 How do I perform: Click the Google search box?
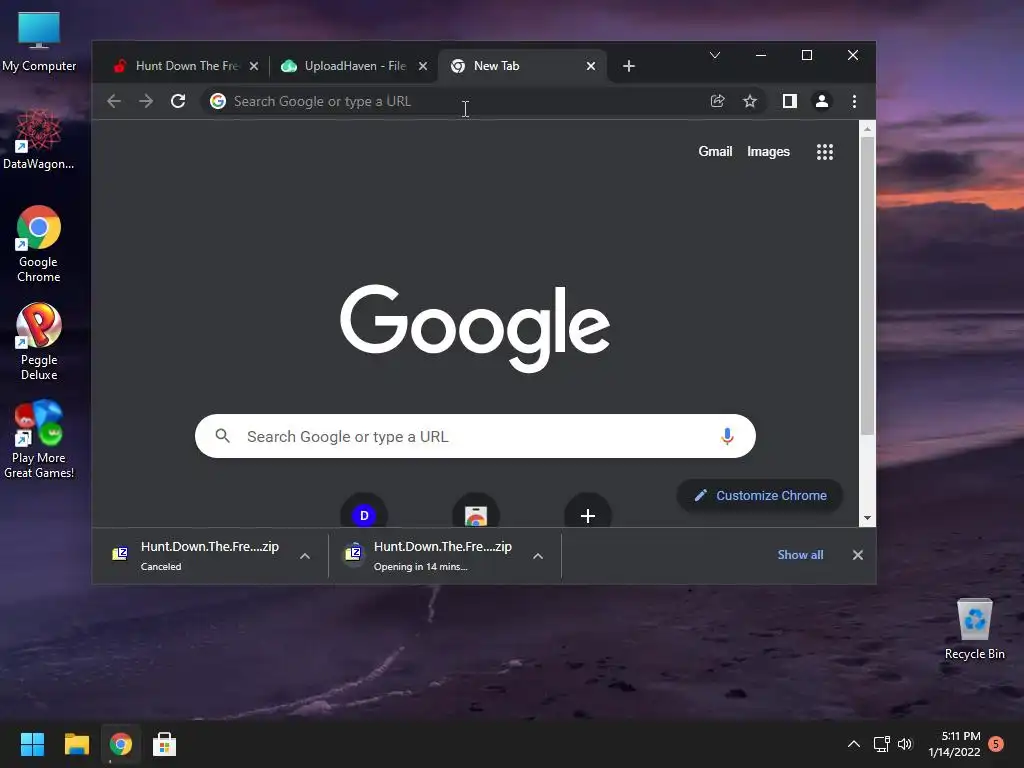[475, 436]
